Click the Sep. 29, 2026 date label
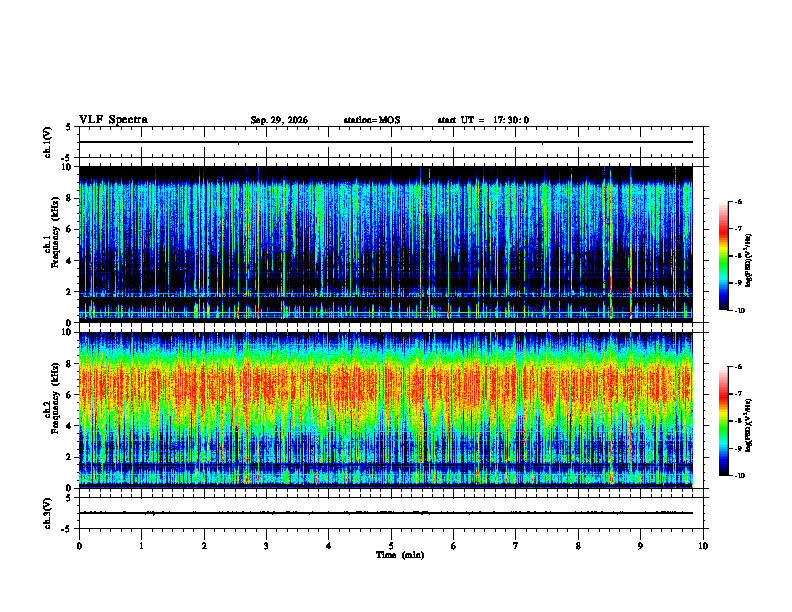Image resolution: width=792 pixels, height=612 pixels. point(279,120)
